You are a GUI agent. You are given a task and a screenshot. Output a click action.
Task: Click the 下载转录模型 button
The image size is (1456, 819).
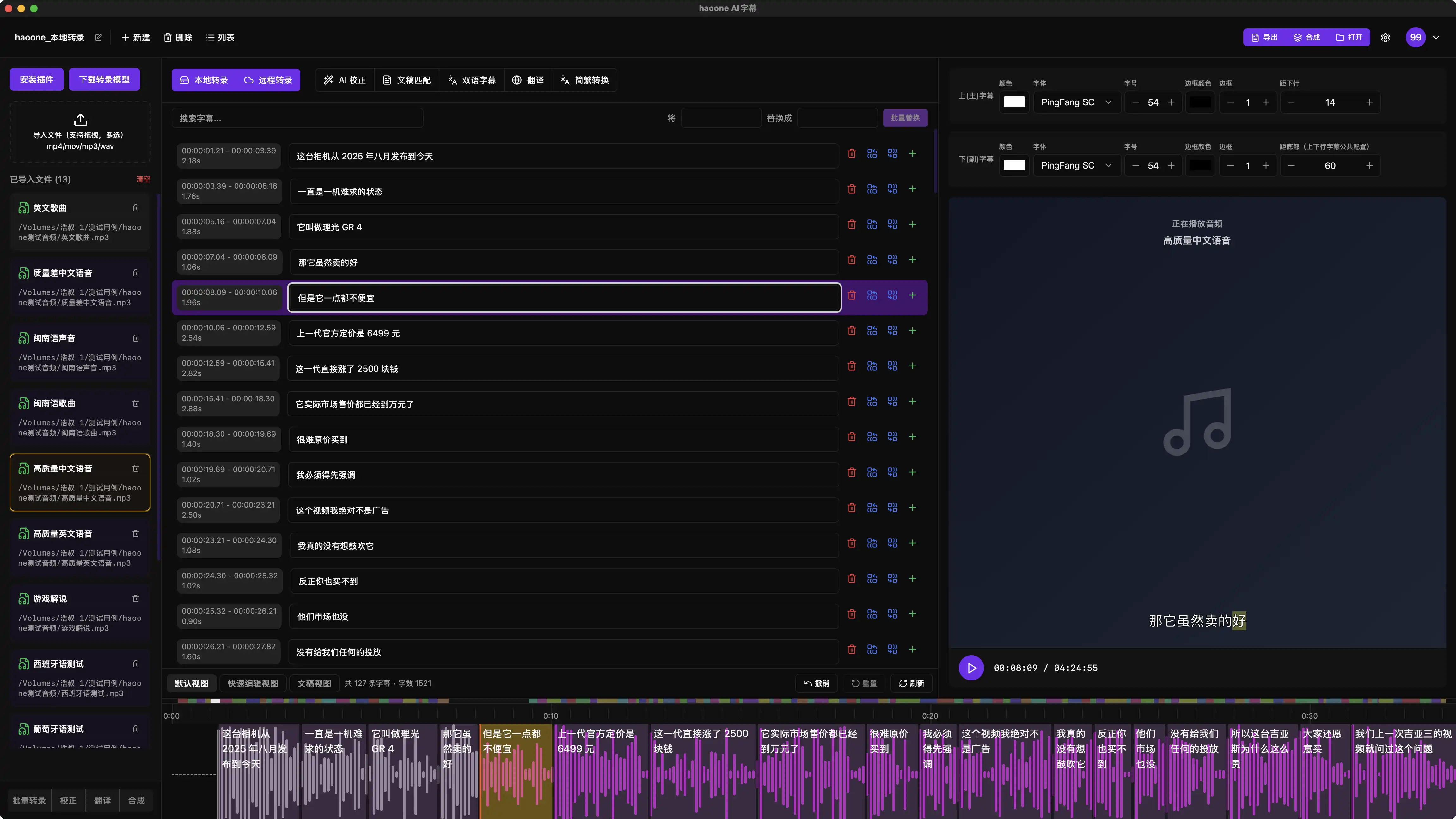[x=104, y=80]
